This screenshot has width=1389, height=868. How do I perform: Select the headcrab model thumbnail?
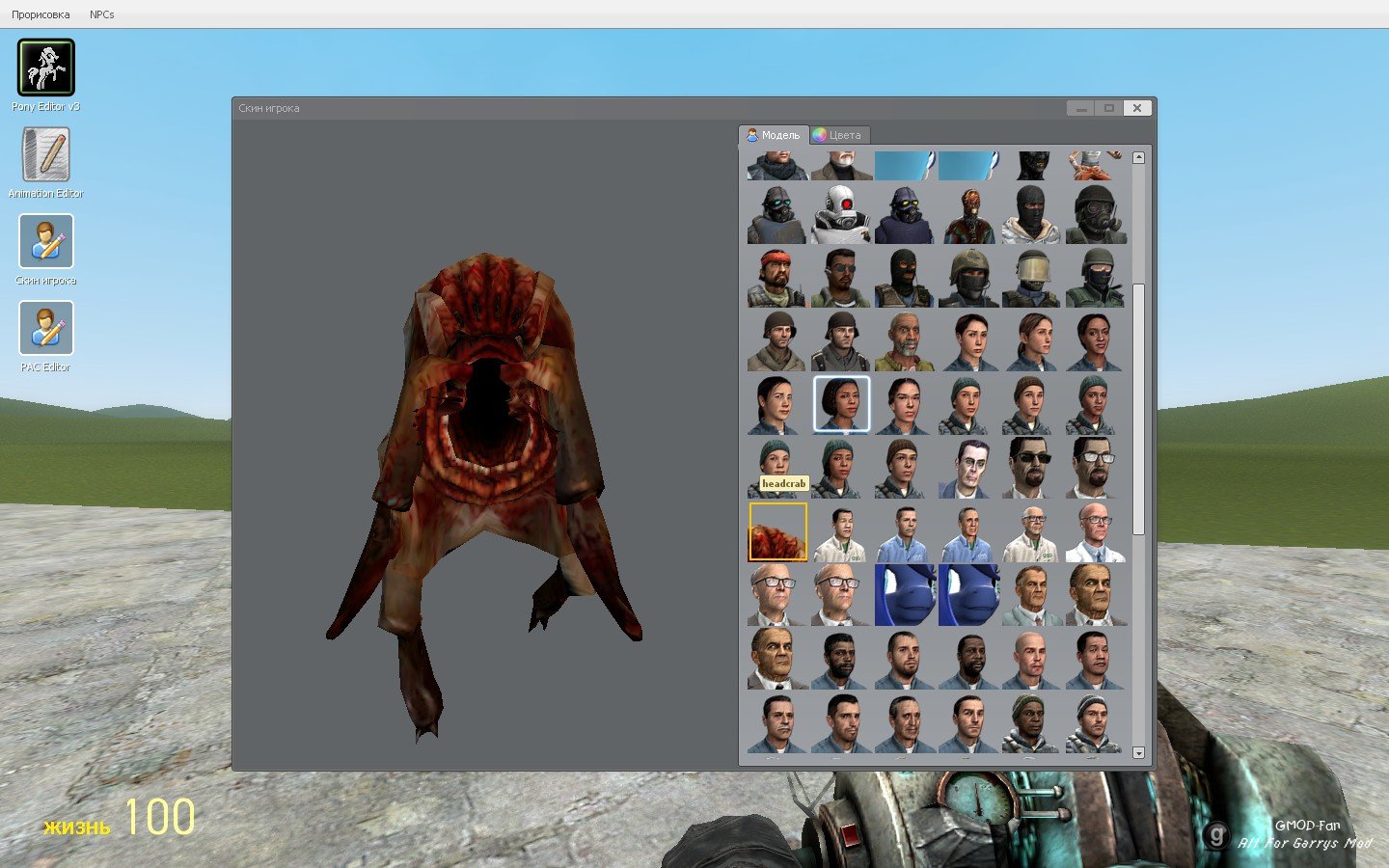(777, 531)
